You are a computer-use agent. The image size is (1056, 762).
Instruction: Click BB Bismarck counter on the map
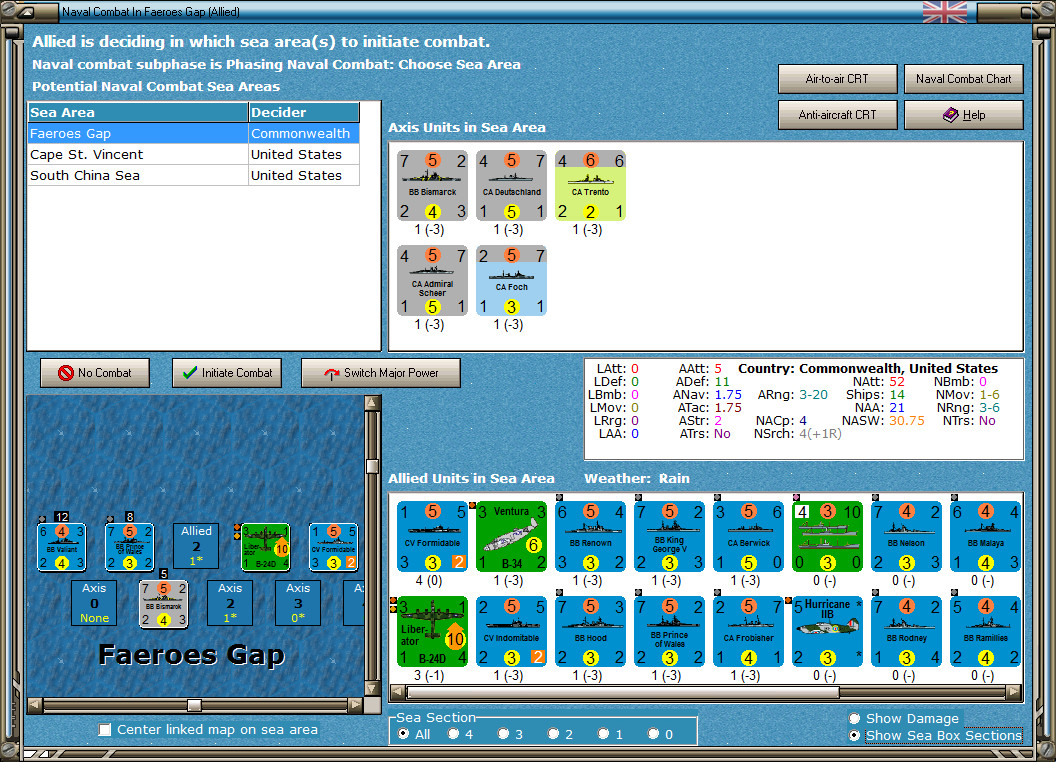(163, 604)
